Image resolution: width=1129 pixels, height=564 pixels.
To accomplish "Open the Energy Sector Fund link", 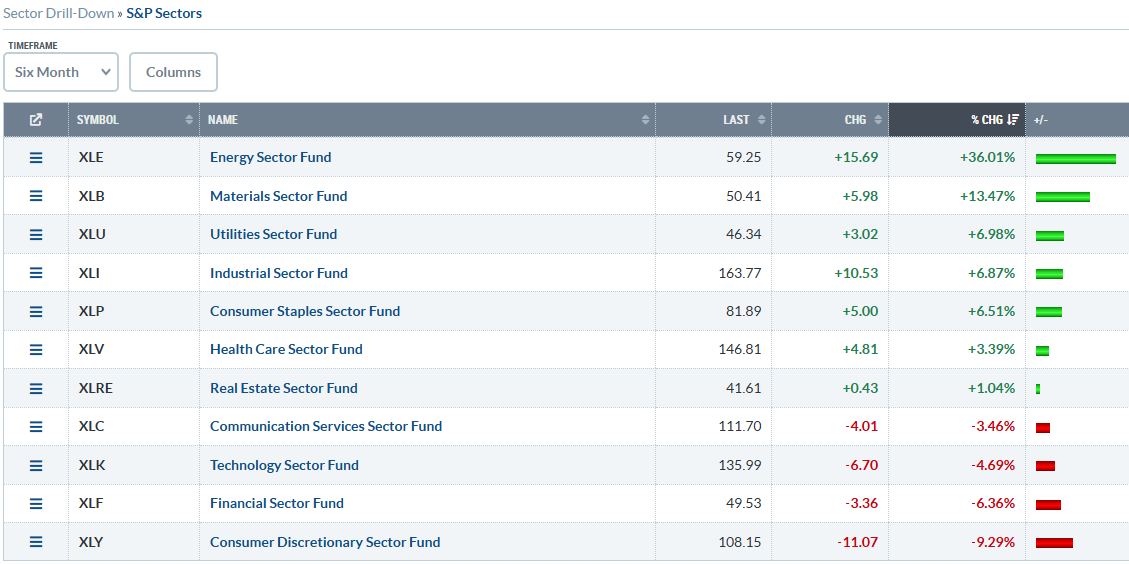I will pos(270,157).
